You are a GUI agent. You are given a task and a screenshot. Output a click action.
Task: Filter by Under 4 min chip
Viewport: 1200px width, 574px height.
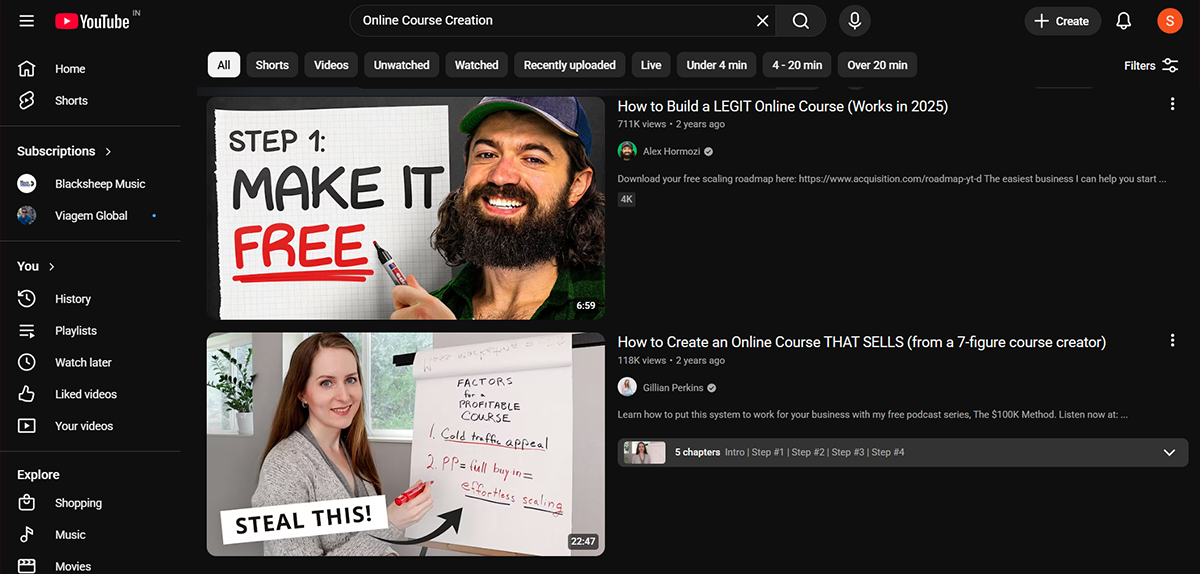(x=717, y=65)
